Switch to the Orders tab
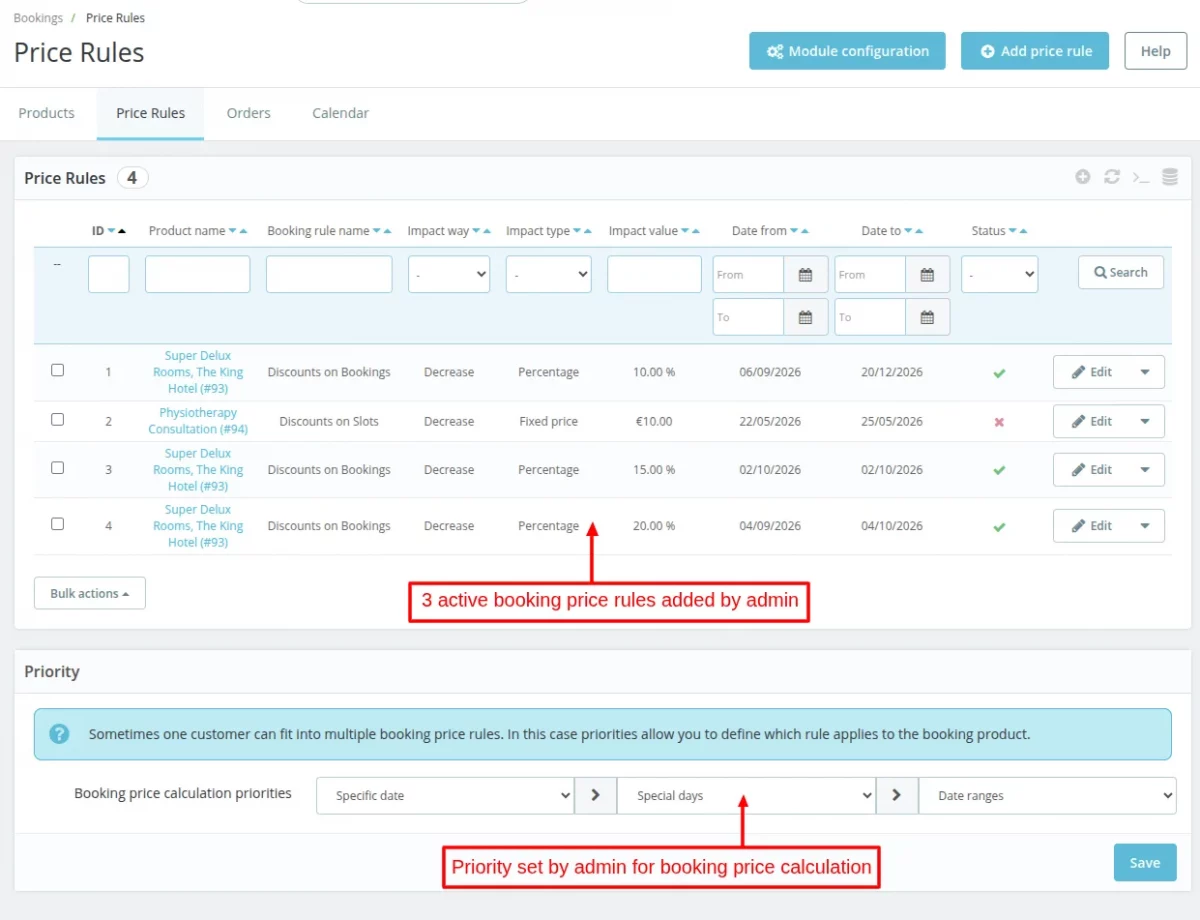The image size is (1200, 920). pos(248,113)
